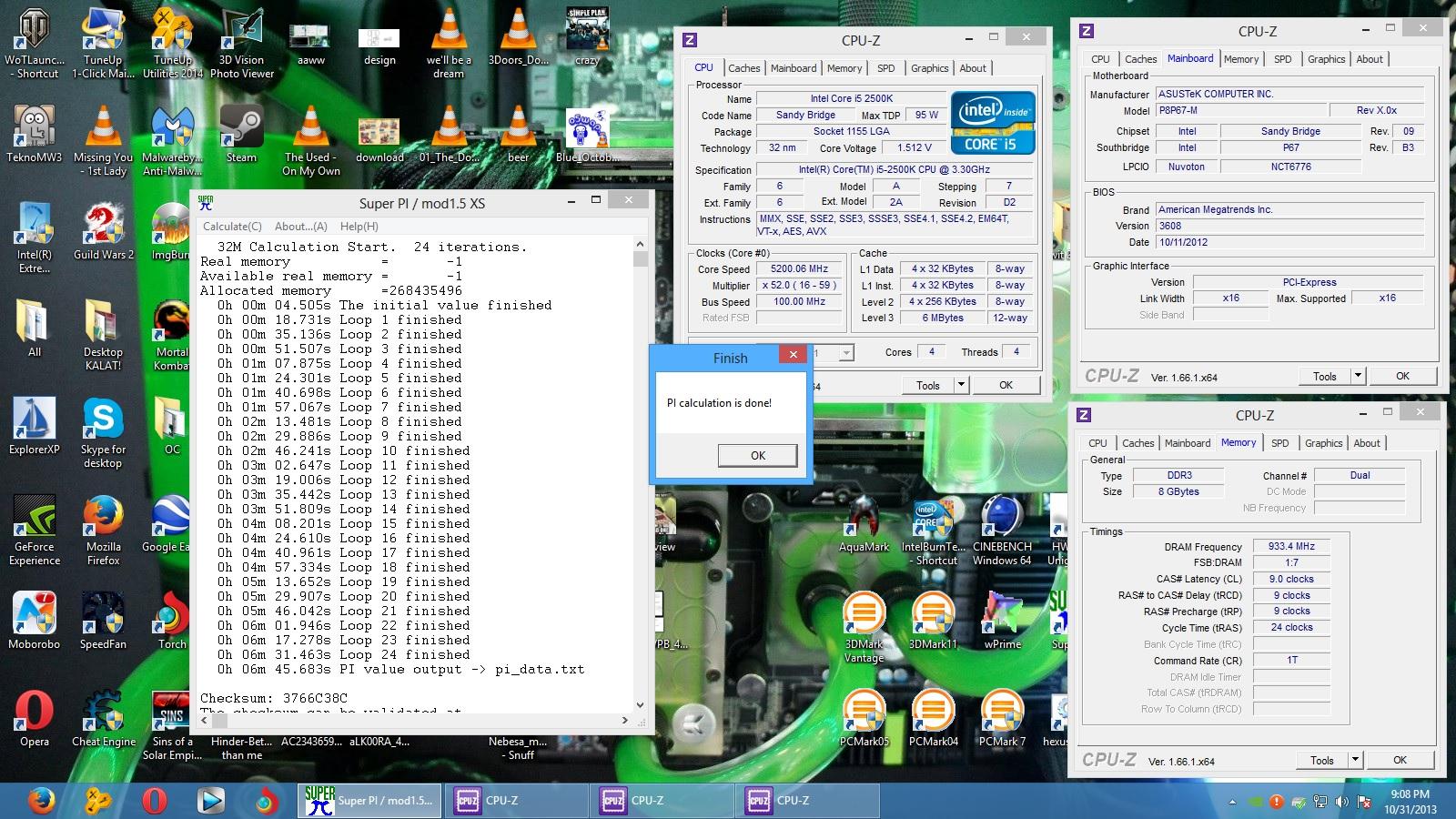Expand Tools dropdown arrow in Mainboard window
This screenshot has height=819, width=1456.
(x=1358, y=376)
